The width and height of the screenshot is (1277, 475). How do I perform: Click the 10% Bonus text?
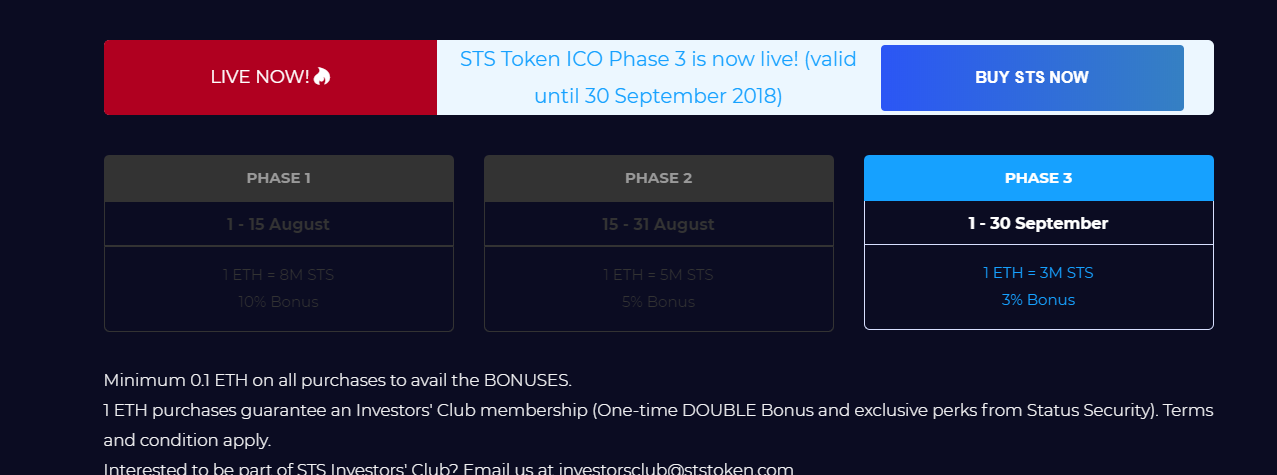pyautogui.click(x=279, y=301)
